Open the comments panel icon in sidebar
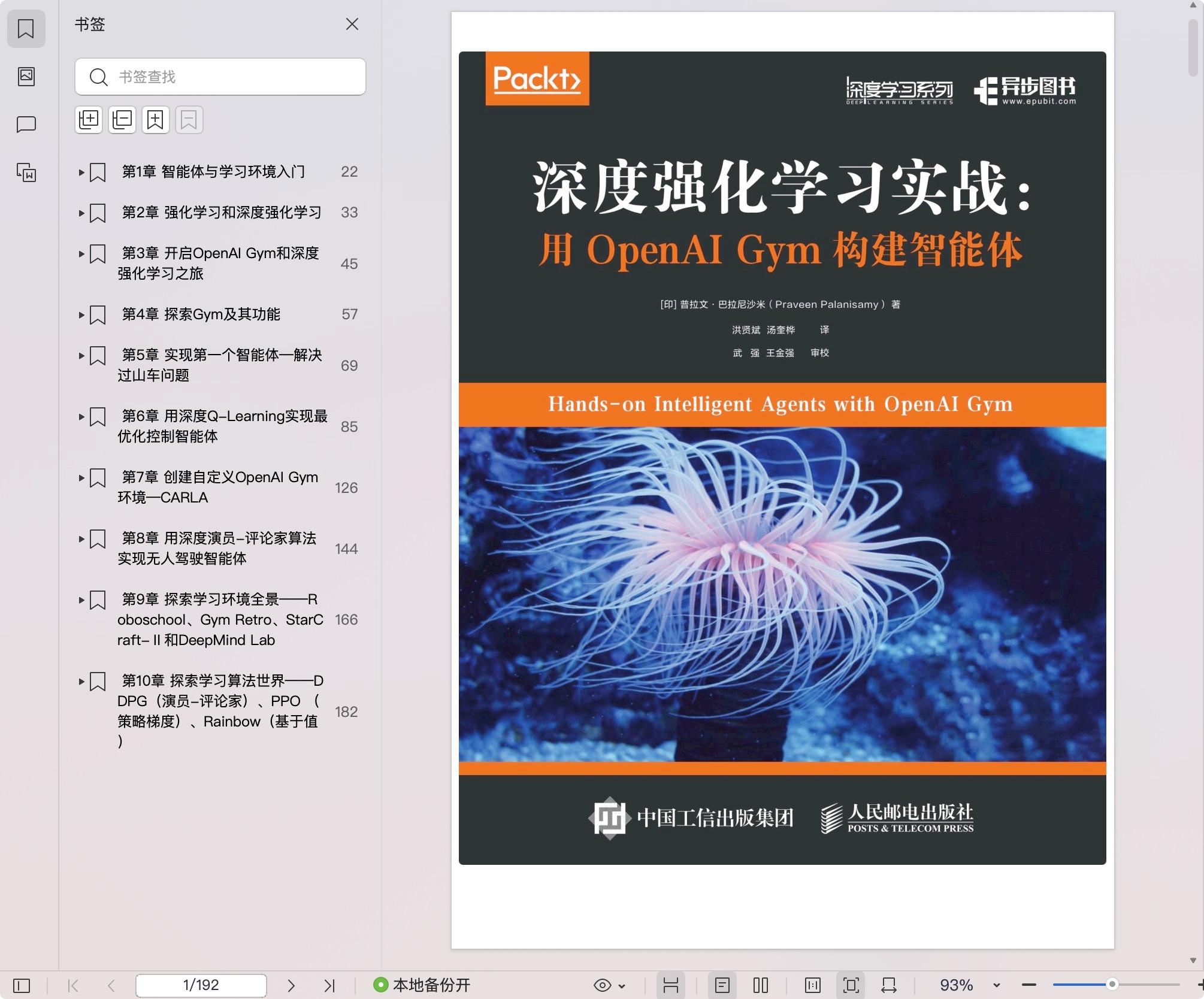The width and height of the screenshot is (1204, 999). [26, 125]
